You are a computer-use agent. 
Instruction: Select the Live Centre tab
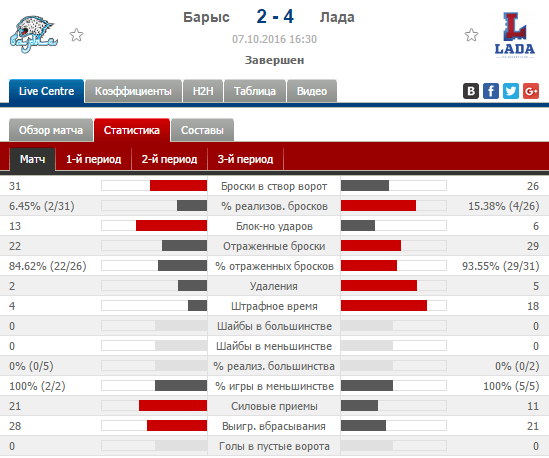47,91
